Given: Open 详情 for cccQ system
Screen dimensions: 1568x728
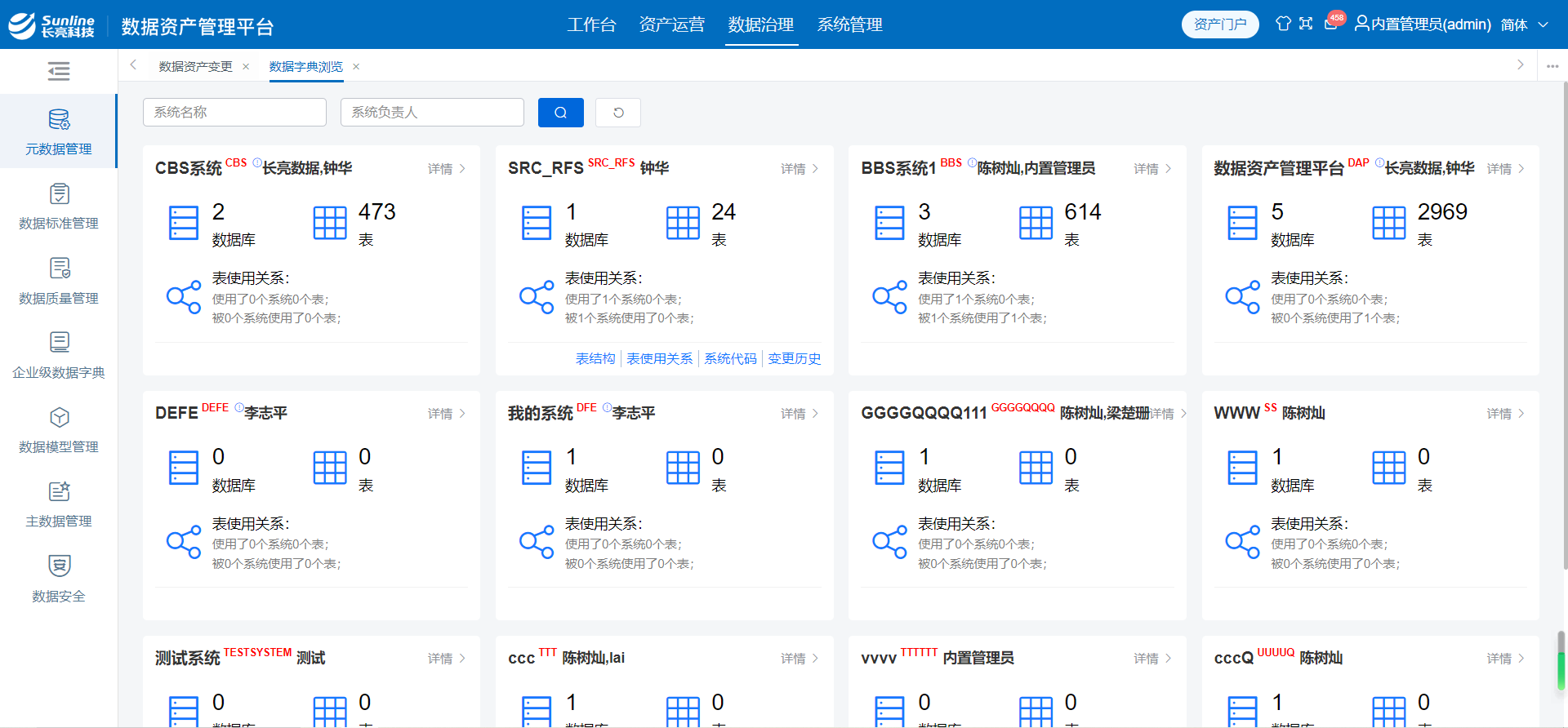Looking at the screenshot, I should tap(1505, 659).
